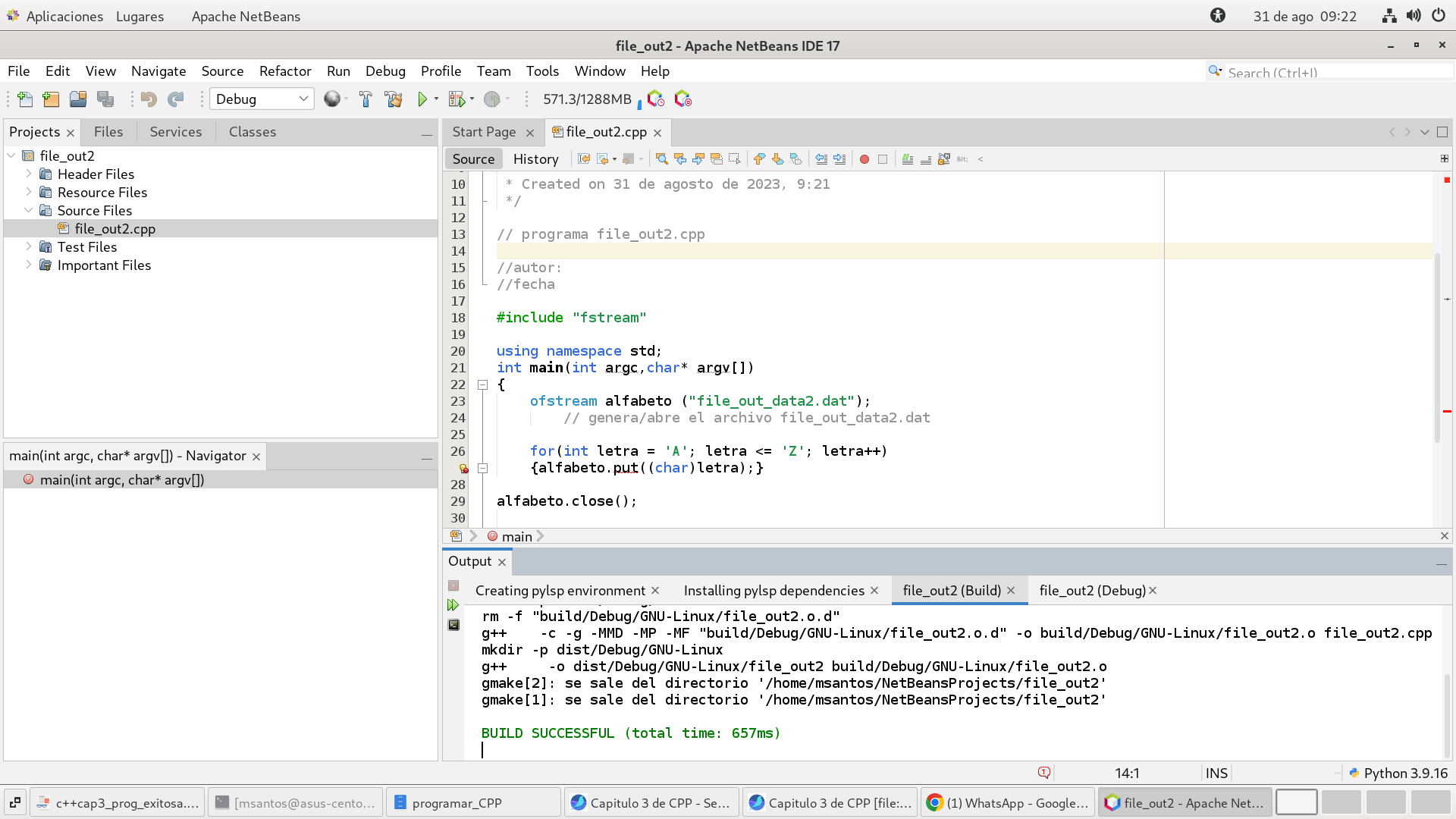Expand the Header Files tree node
1456x819 pixels.
[29, 174]
